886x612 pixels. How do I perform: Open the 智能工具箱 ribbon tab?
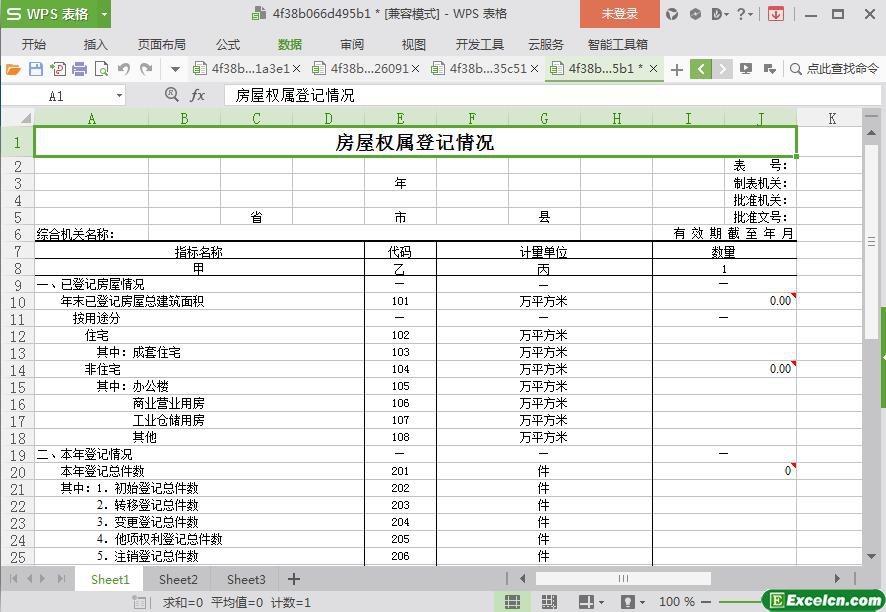(617, 44)
